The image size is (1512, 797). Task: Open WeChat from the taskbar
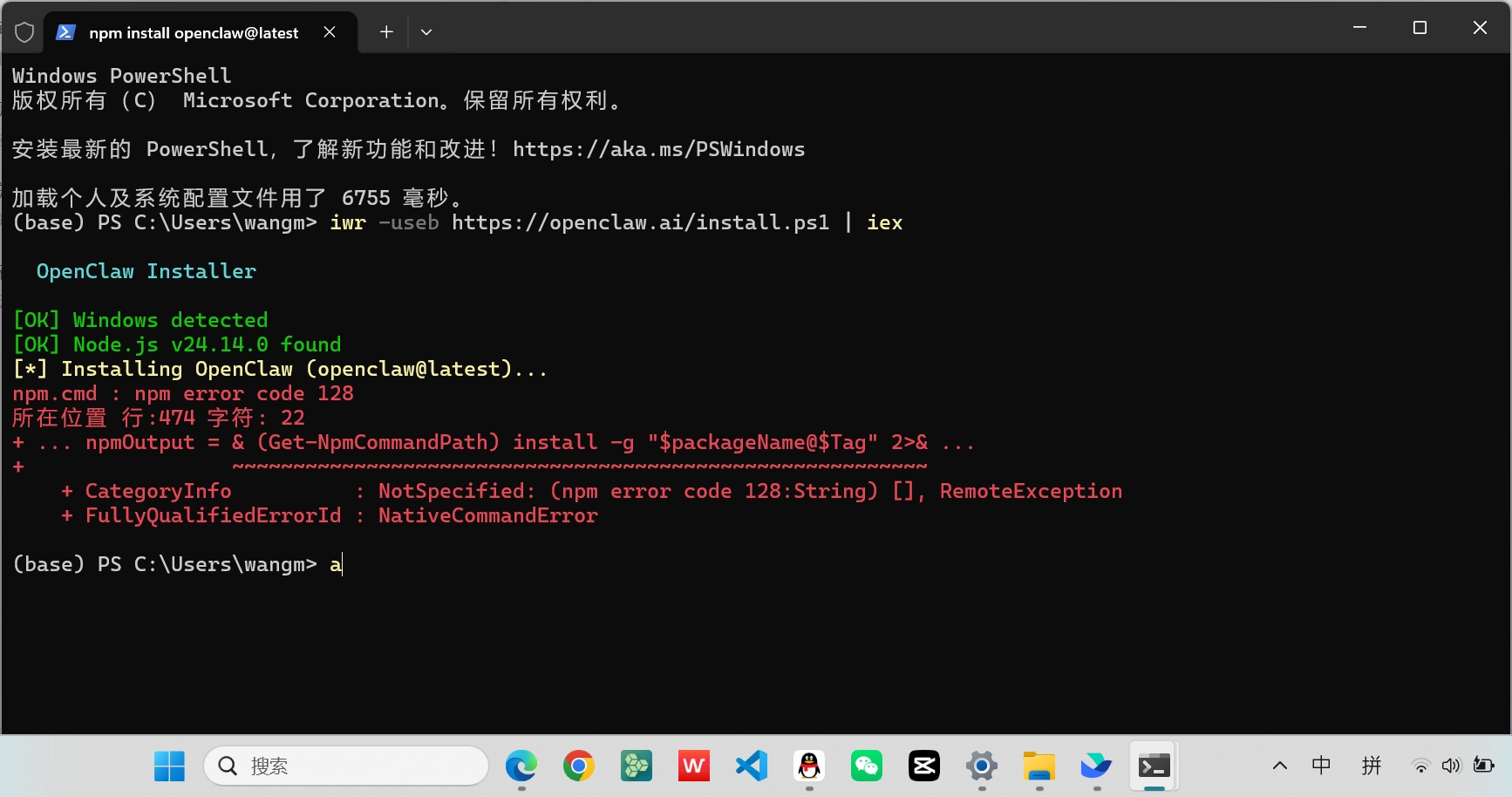click(x=867, y=766)
